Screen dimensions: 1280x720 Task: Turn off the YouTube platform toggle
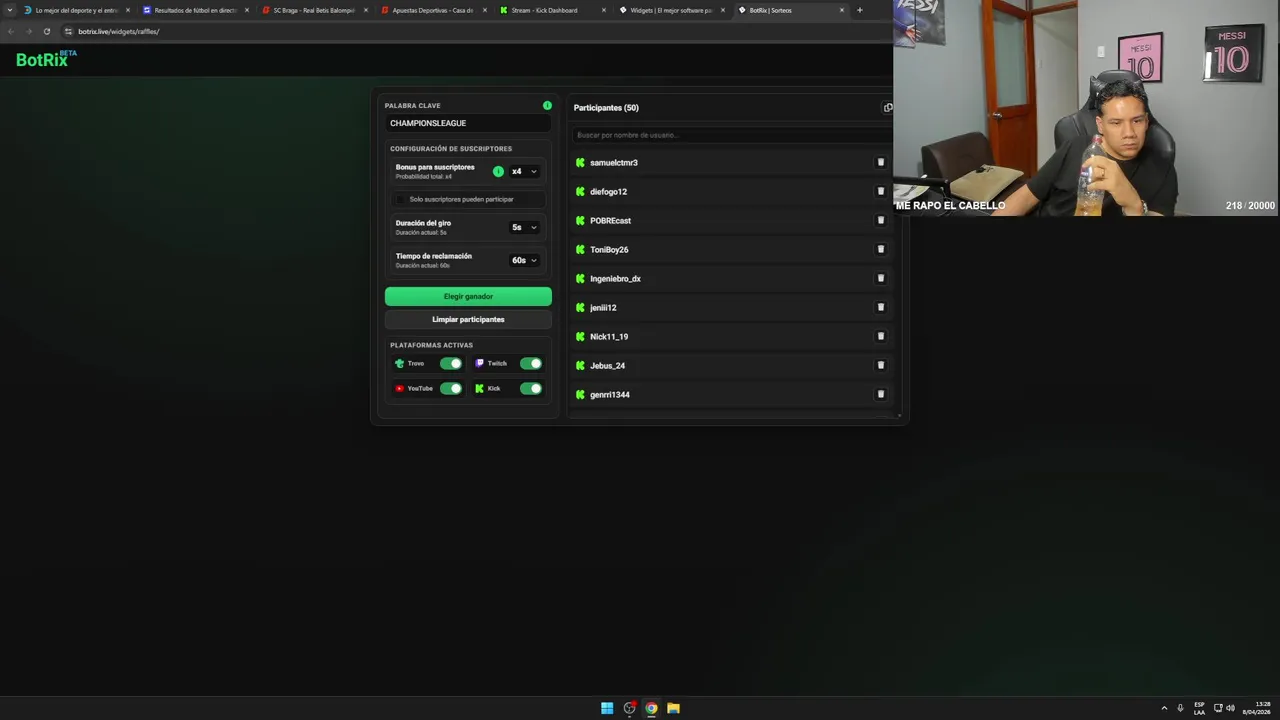tap(451, 388)
